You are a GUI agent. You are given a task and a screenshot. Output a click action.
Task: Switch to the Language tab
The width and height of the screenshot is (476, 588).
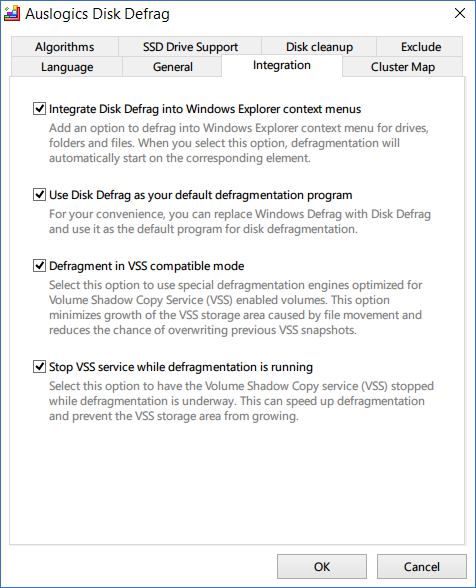[x=67, y=67]
